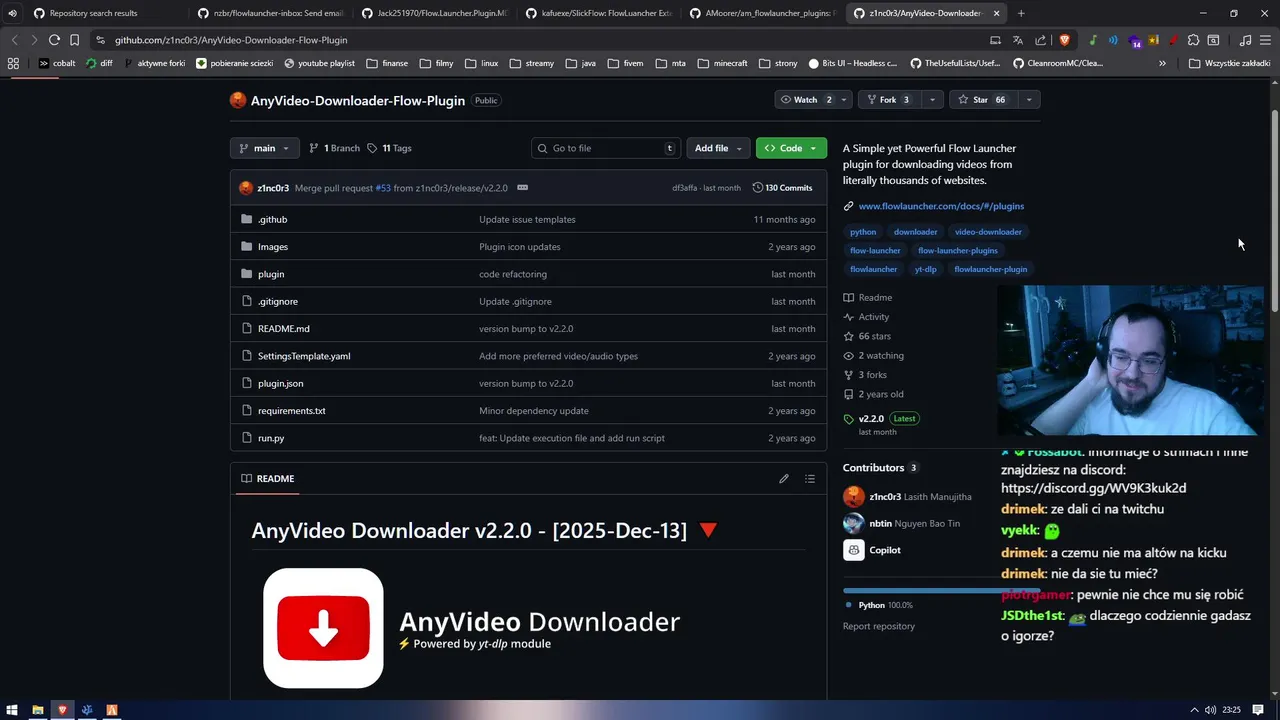This screenshot has width=1280, height=720.
Task: Click the Python language bar
Action: click(x=941, y=591)
